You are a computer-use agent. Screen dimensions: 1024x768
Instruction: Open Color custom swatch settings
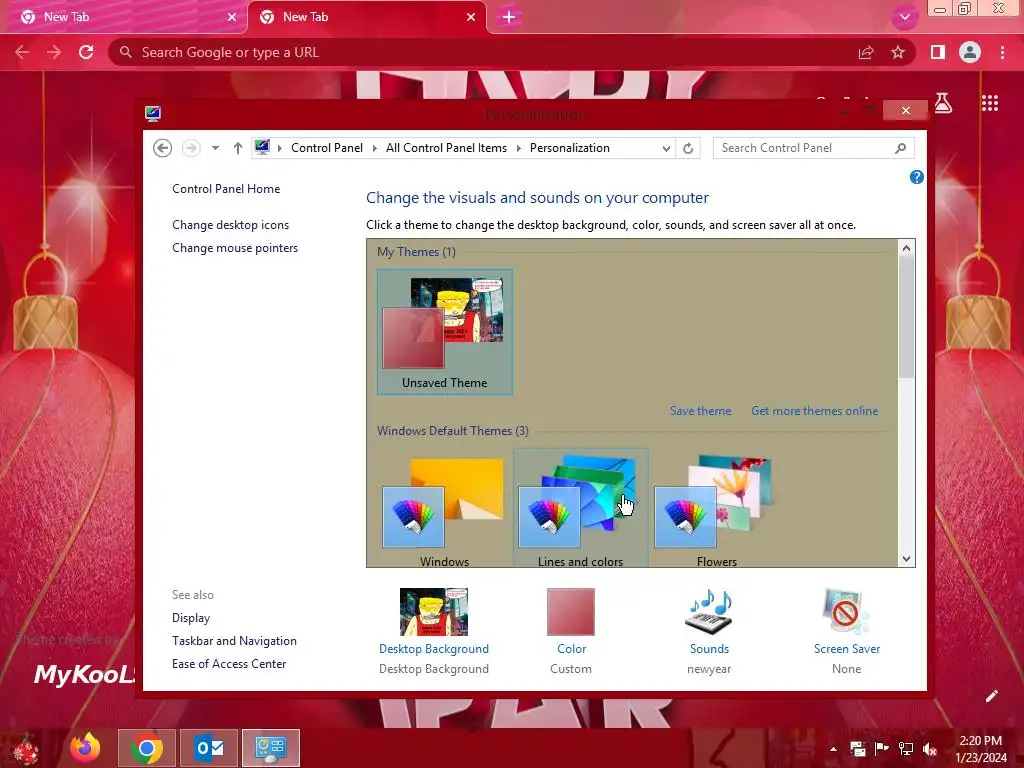[571, 631]
